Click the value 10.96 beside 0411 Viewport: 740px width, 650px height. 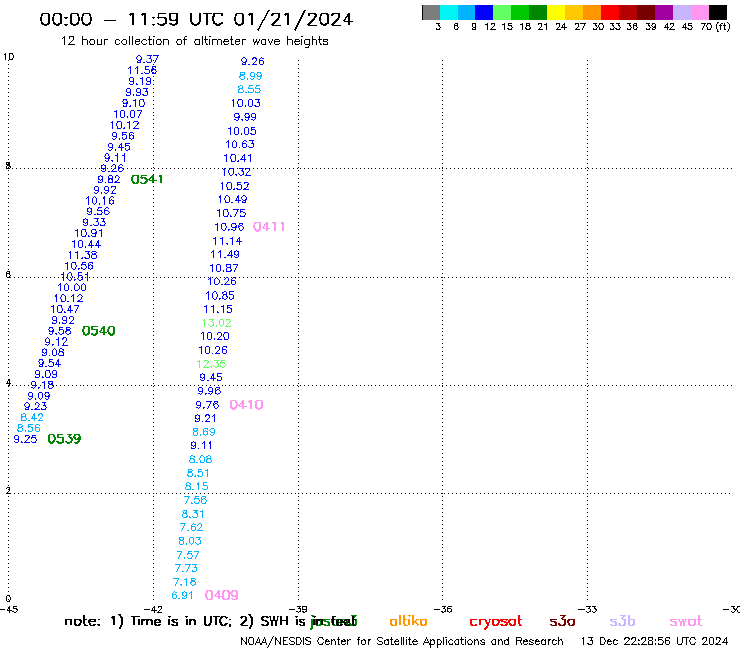point(229,227)
